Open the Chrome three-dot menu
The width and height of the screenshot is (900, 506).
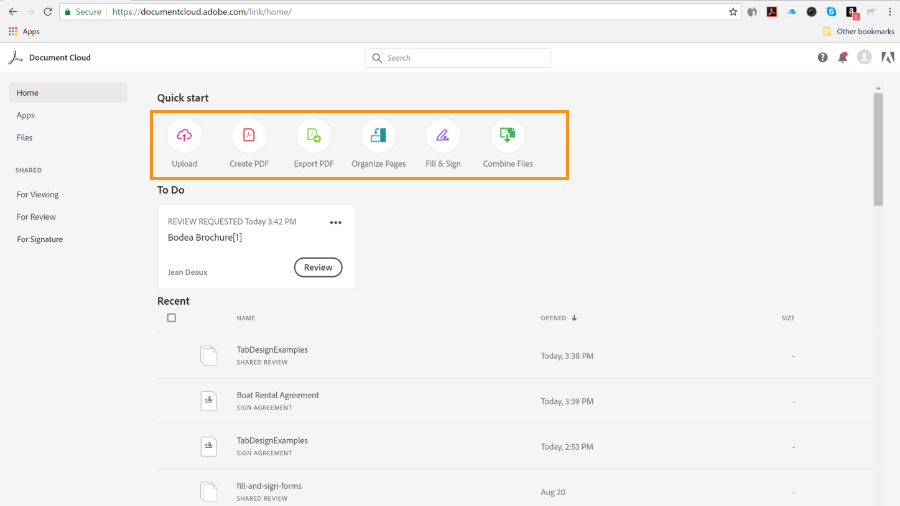pos(890,11)
